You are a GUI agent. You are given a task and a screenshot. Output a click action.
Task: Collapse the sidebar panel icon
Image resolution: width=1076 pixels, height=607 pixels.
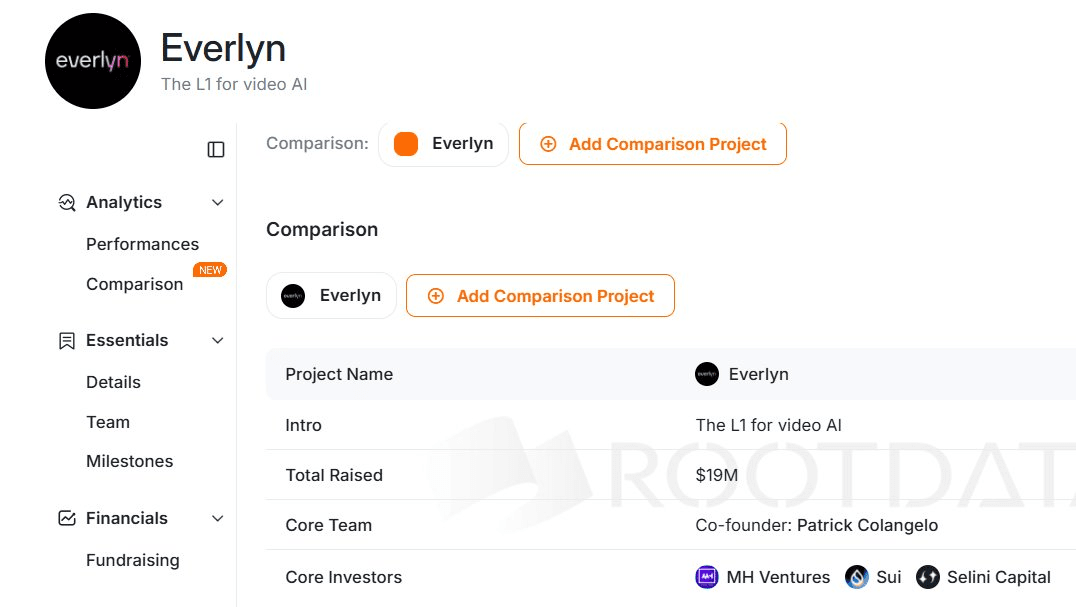coord(215,150)
